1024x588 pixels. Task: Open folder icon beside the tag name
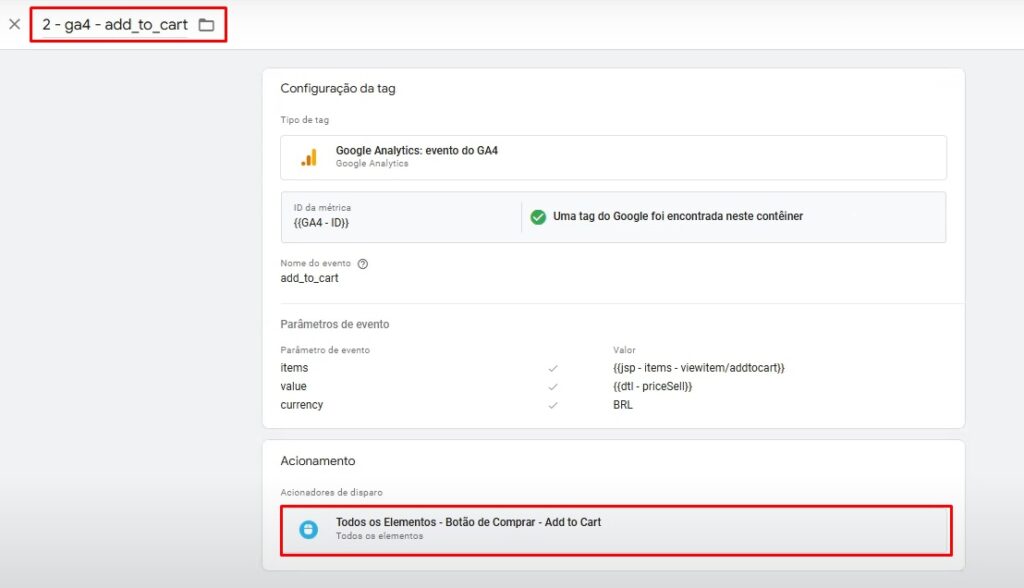pyautogui.click(x=206, y=25)
